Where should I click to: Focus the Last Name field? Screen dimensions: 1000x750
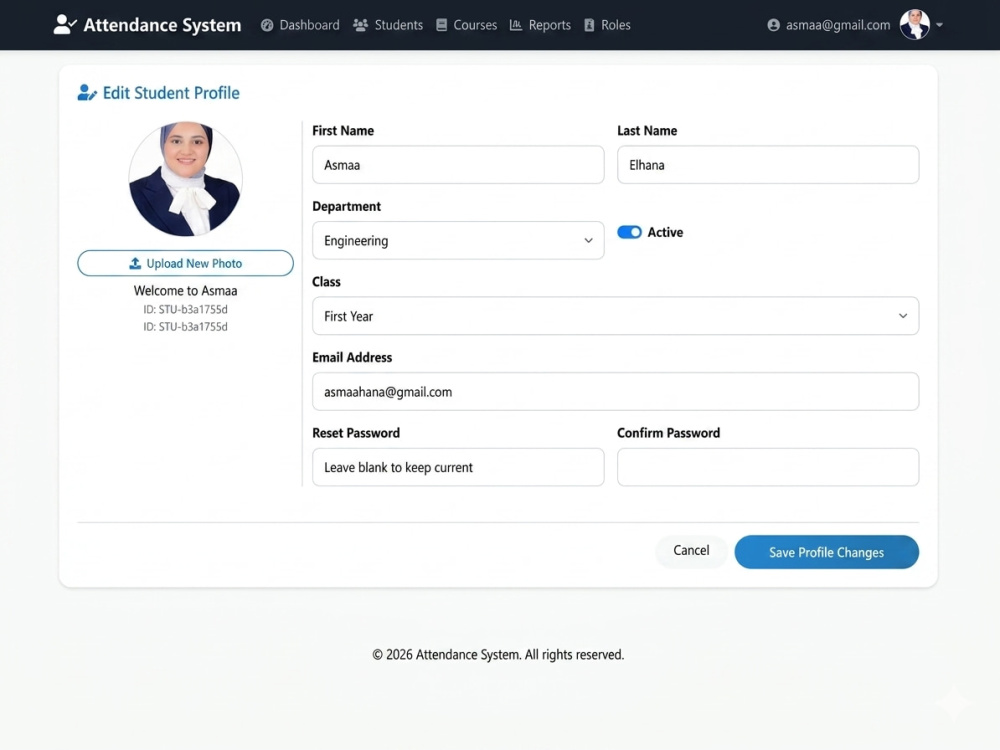pos(768,165)
